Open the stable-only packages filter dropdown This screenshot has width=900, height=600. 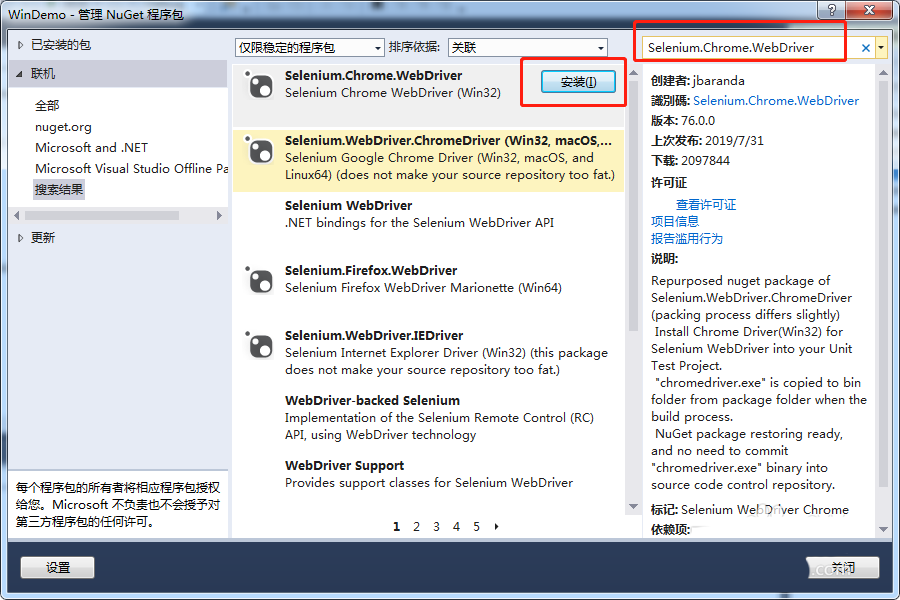[309, 47]
